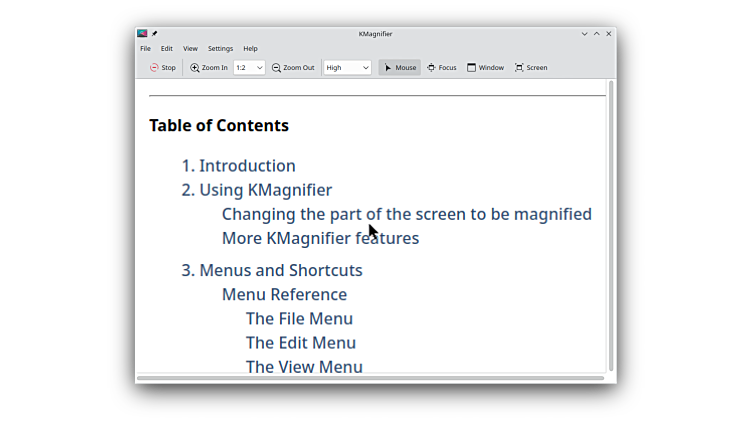Image resolution: width=752 pixels, height=423 pixels.
Task: Open the 1:2 zoom ratio dropdown
Action: point(249,68)
